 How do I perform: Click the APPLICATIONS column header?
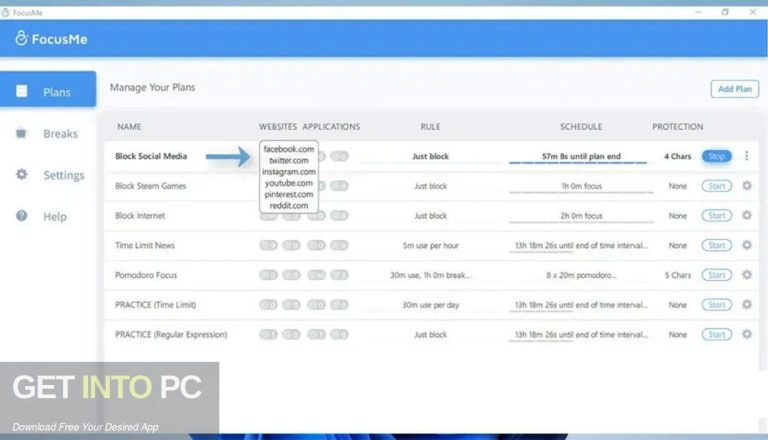click(x=331, y=126)
